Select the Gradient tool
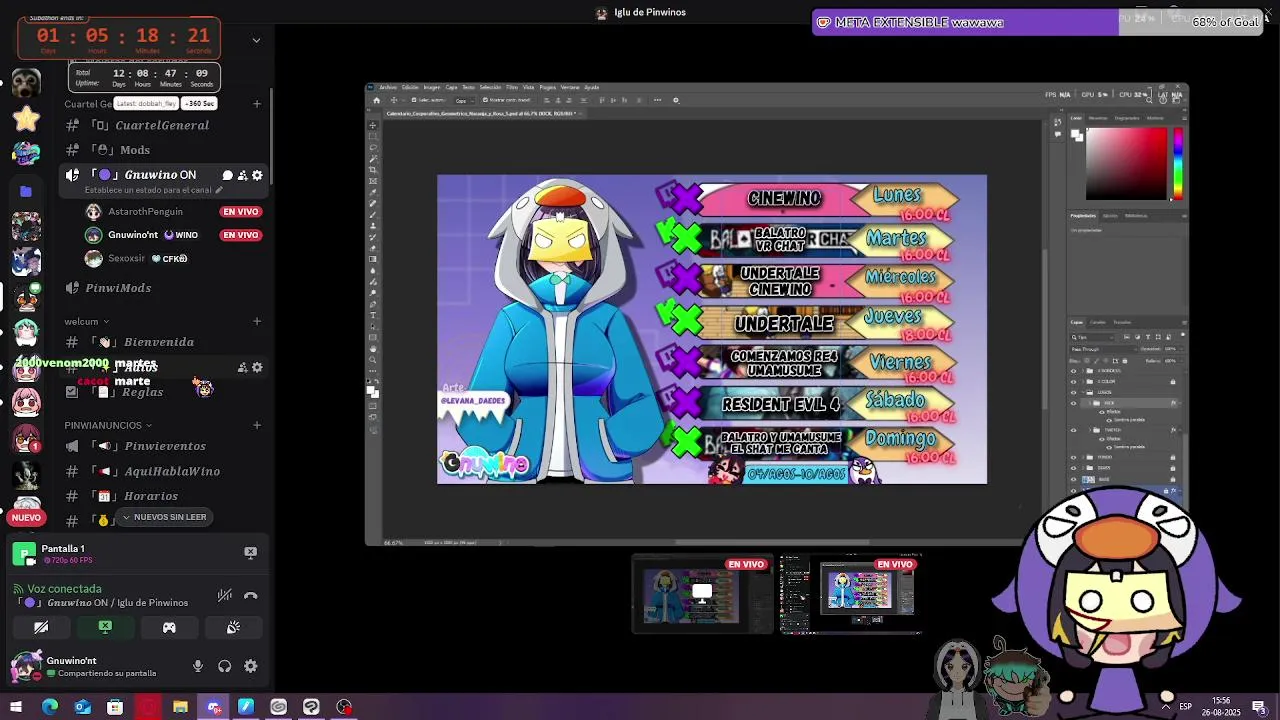 coord(373,259)
